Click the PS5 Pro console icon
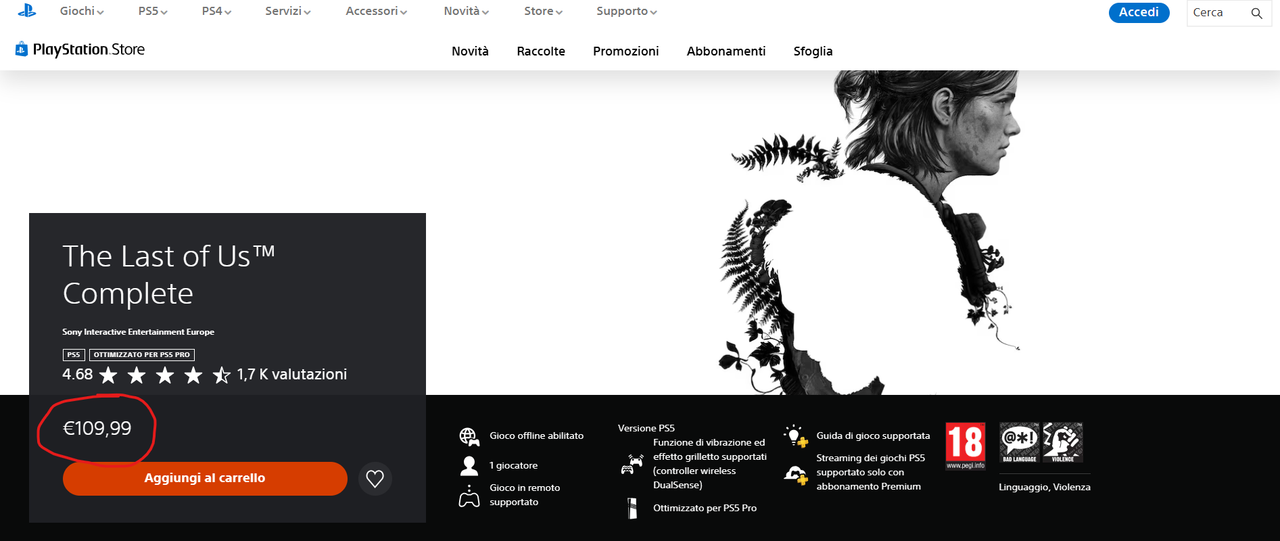The image size is (1280, 541). pyautogui.click(x=631, y=508)
